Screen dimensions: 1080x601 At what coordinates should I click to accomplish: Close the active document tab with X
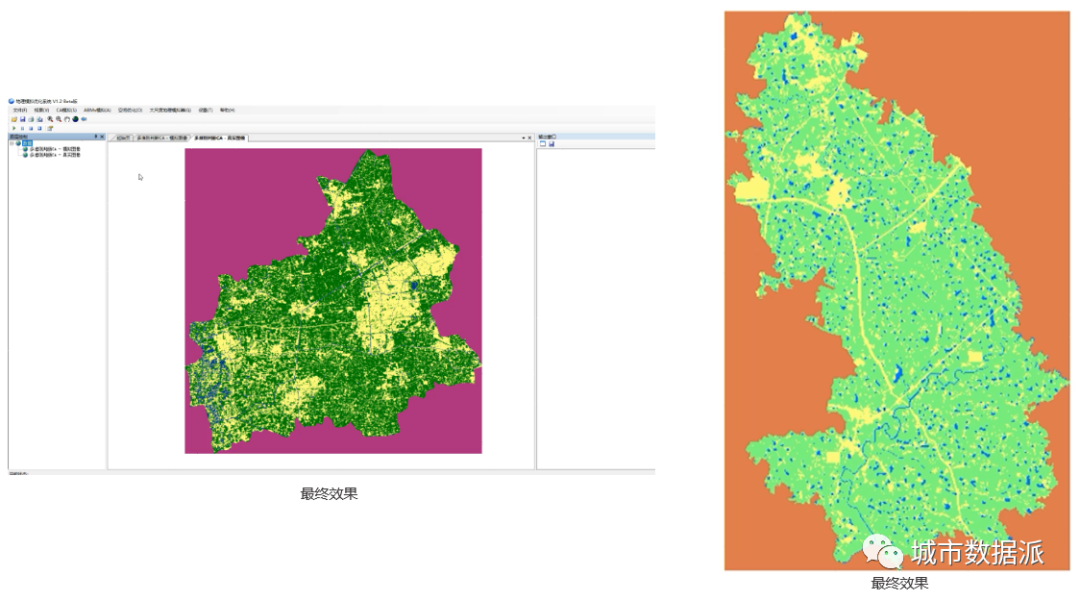(x=529, y=138)
